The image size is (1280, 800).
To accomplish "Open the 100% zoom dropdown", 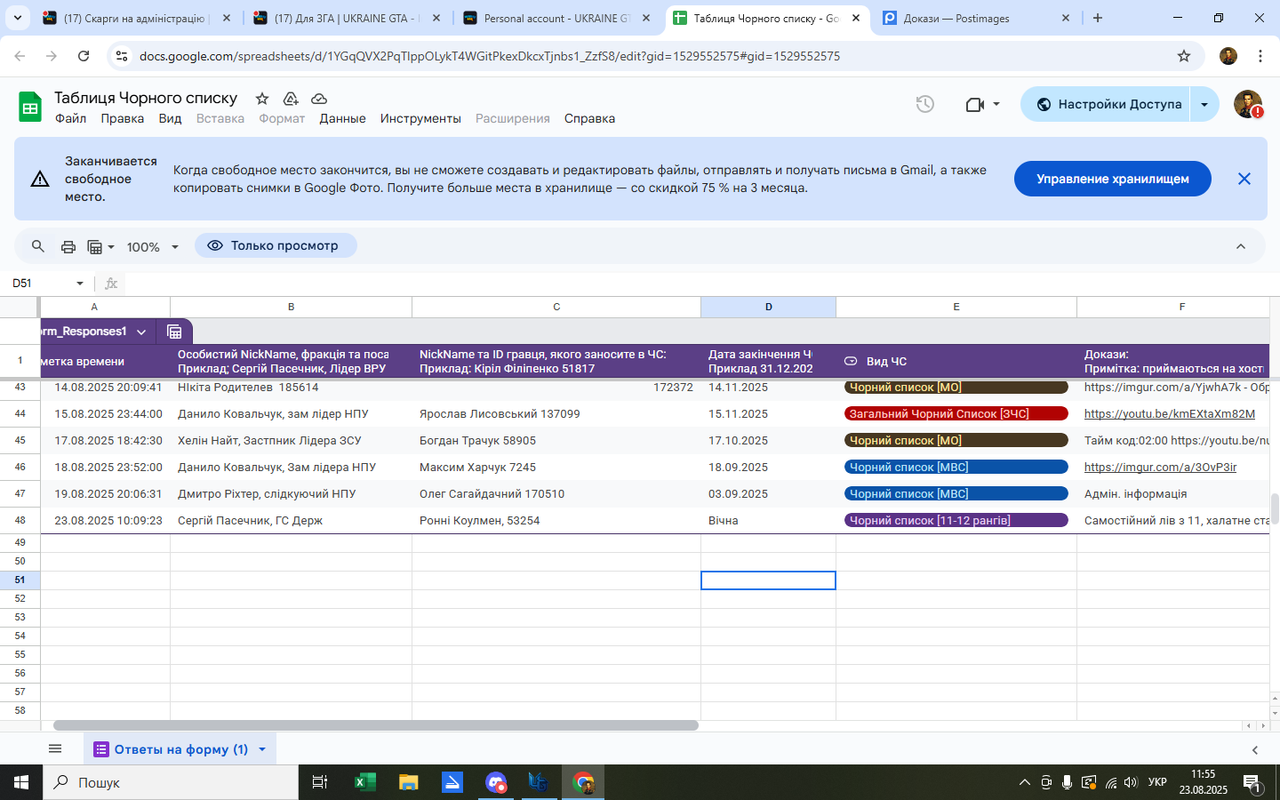I will 153,246.
